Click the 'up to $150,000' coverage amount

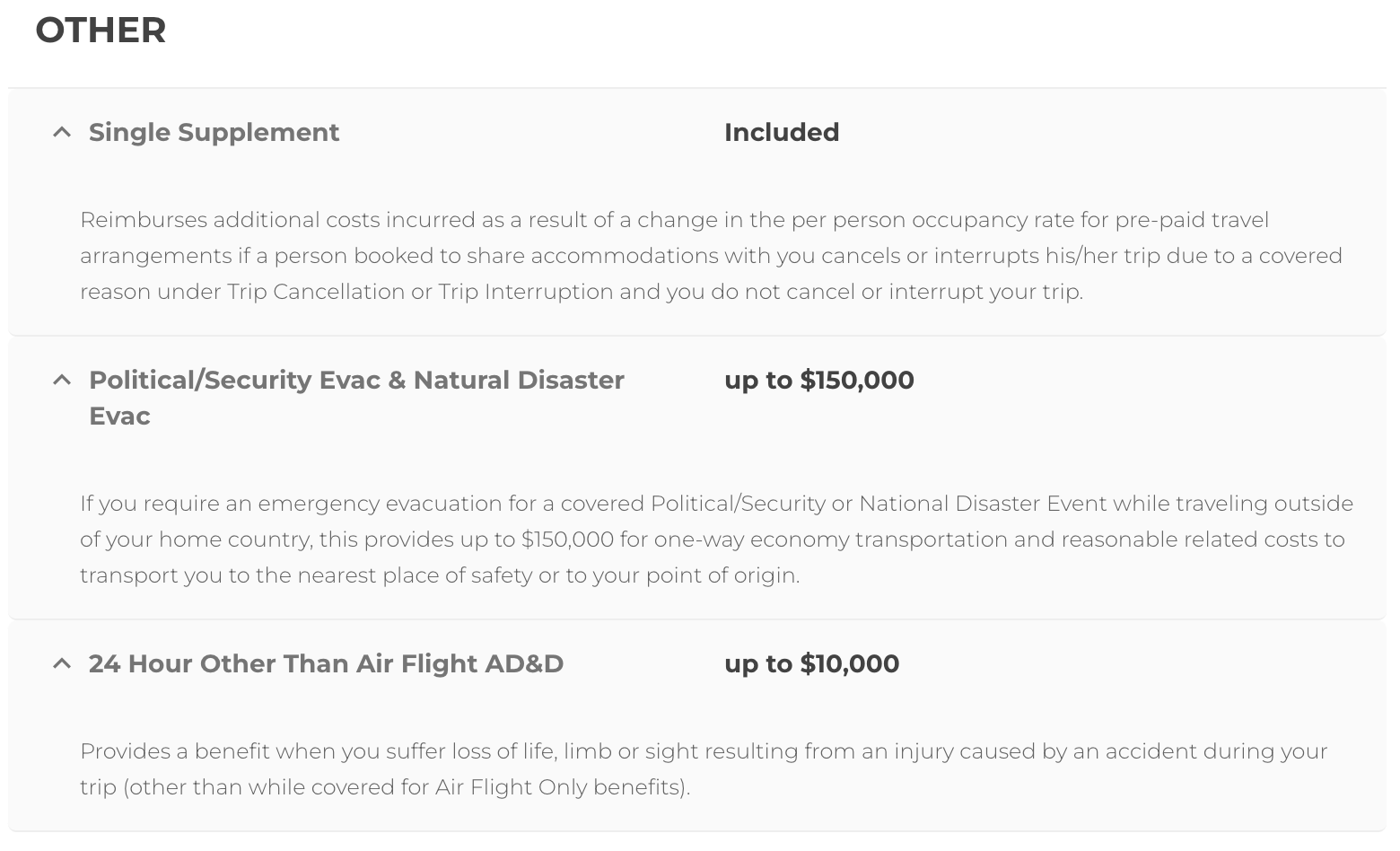click(x=818, y=381)
